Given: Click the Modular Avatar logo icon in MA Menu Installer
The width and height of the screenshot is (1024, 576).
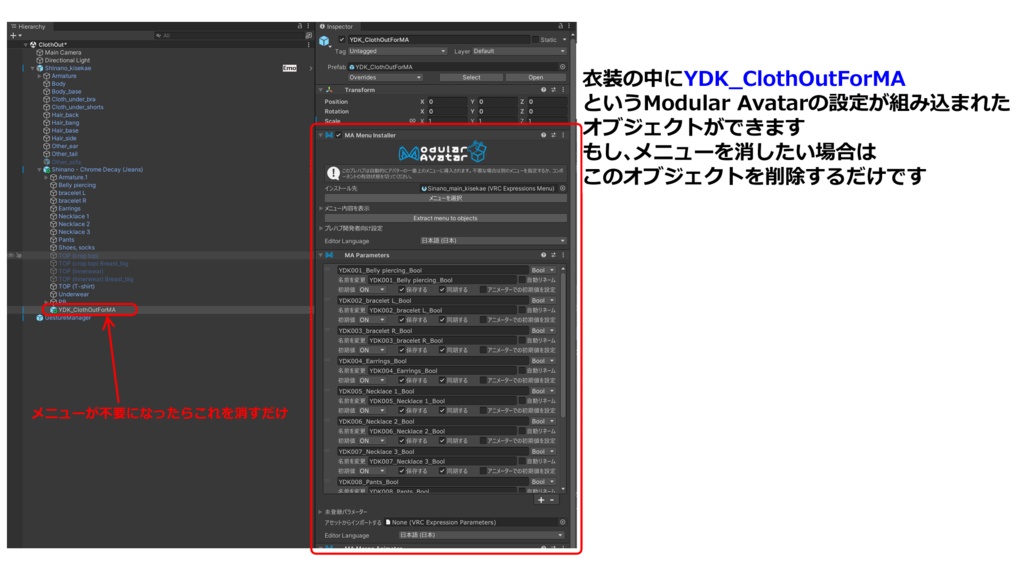Looking at the screenshot, I should [x=442, y=151].
